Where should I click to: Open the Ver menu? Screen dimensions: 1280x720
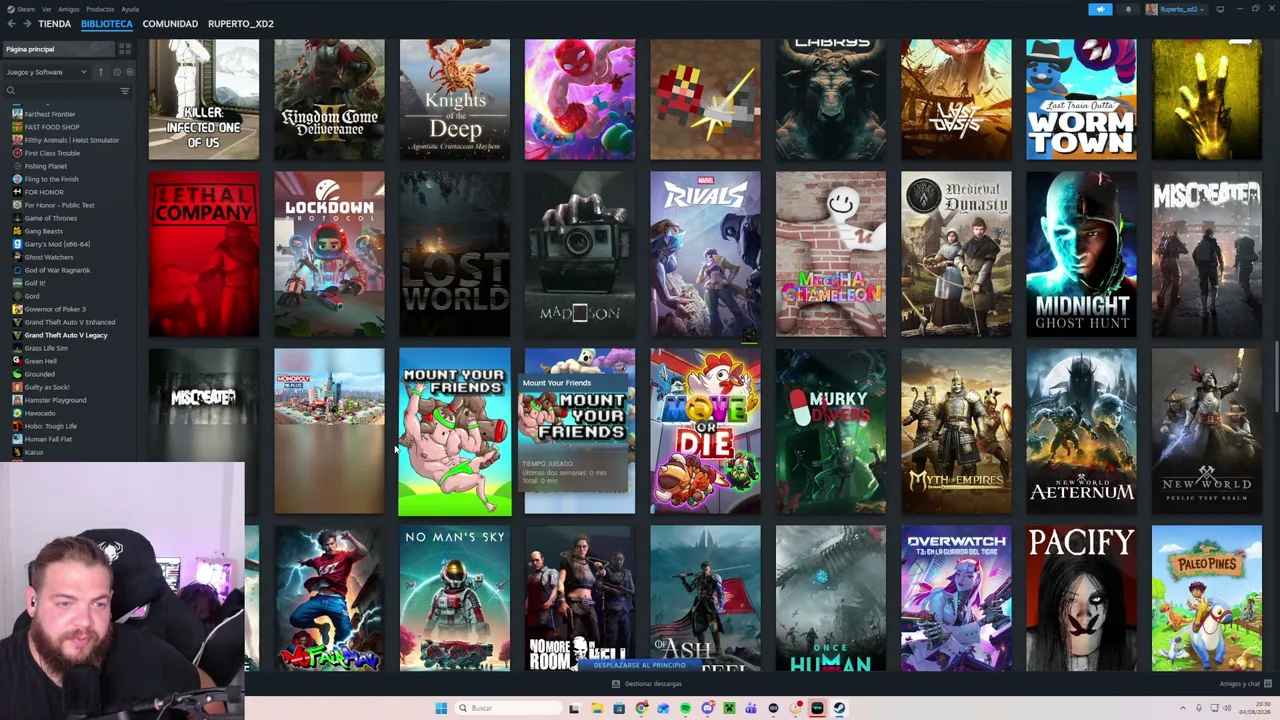click(47, 9)
